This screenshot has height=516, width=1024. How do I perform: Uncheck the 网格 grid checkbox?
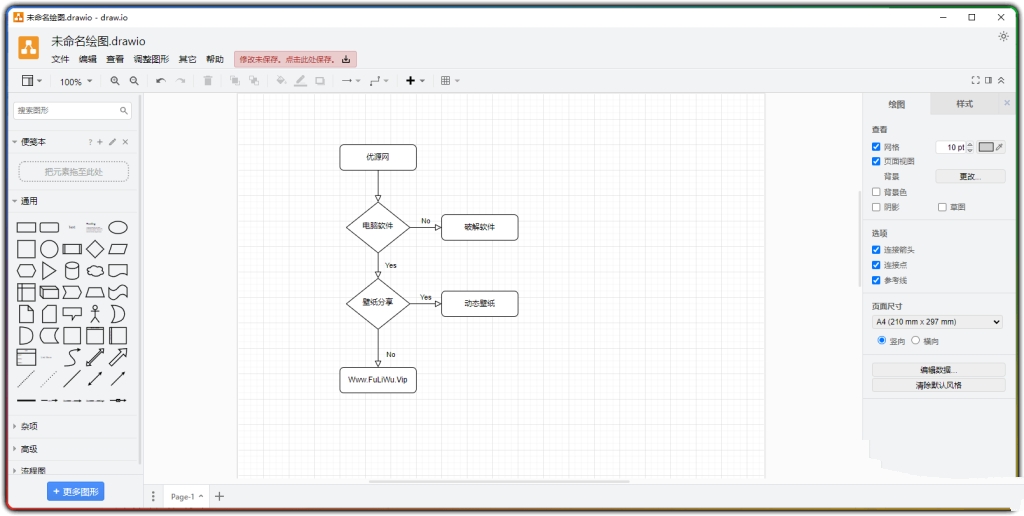[x=877, y=147]
